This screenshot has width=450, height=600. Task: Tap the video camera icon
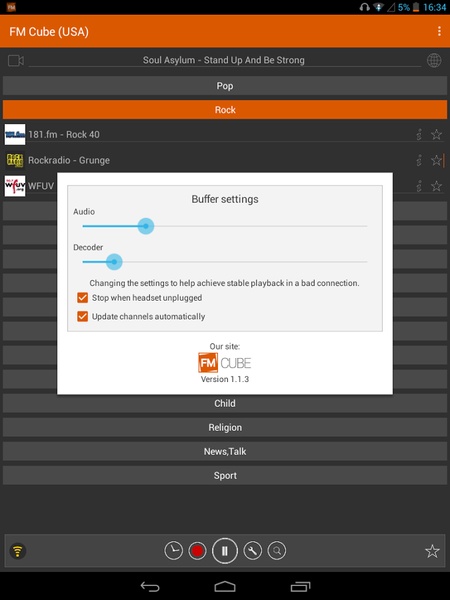click(16, 60)
